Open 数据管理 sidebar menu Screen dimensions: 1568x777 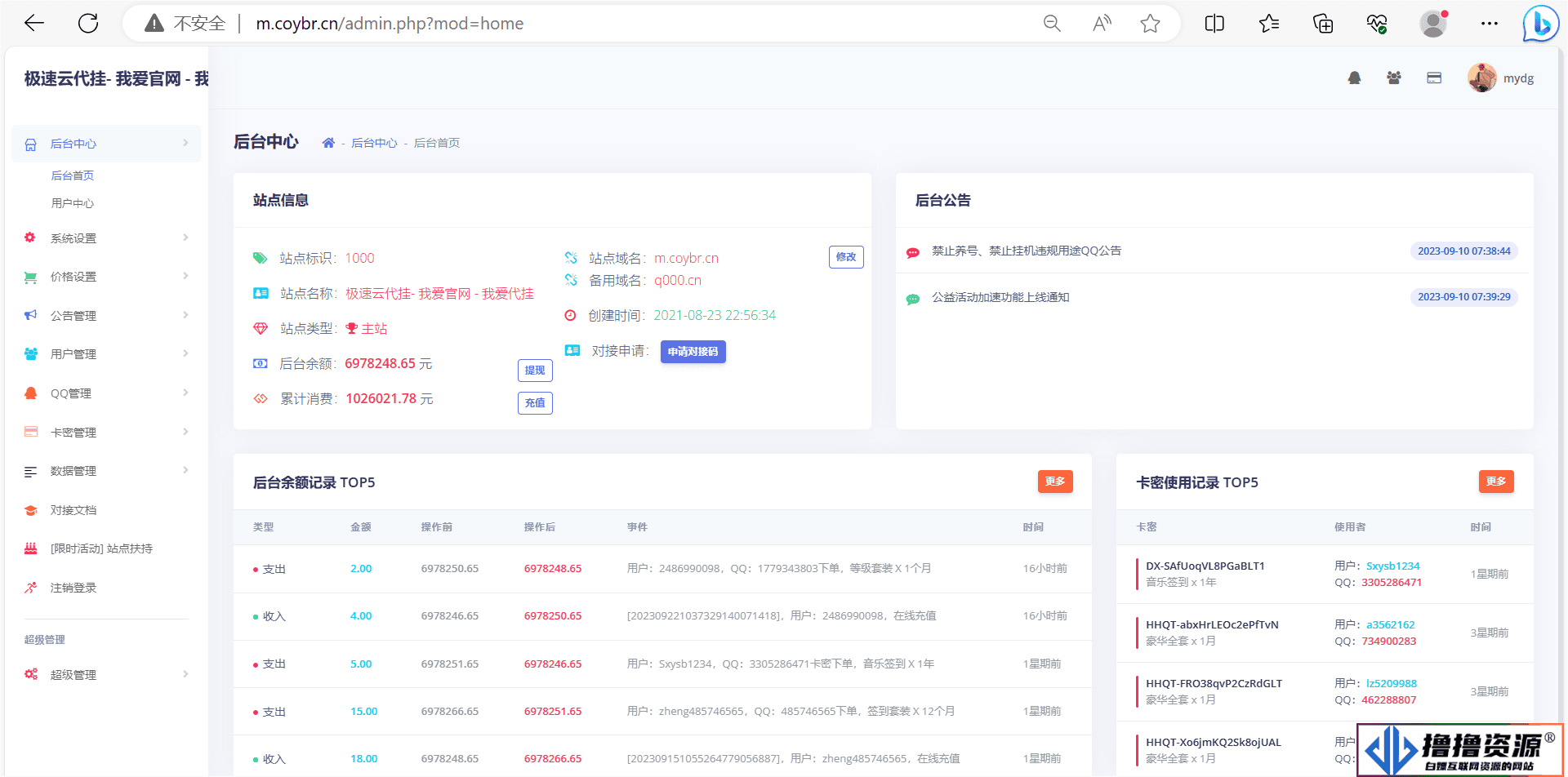point(106,471)
